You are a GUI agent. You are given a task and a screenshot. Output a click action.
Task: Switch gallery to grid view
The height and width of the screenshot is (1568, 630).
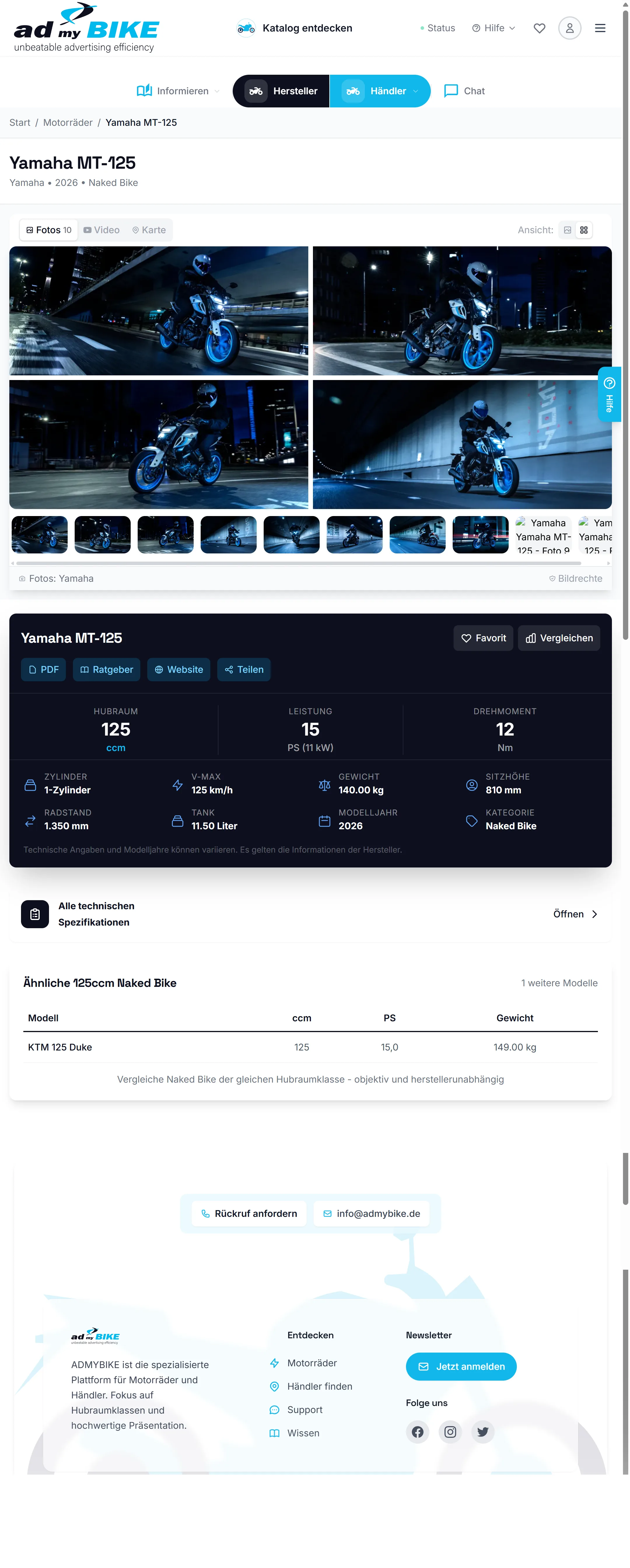(x=584, y=230)
